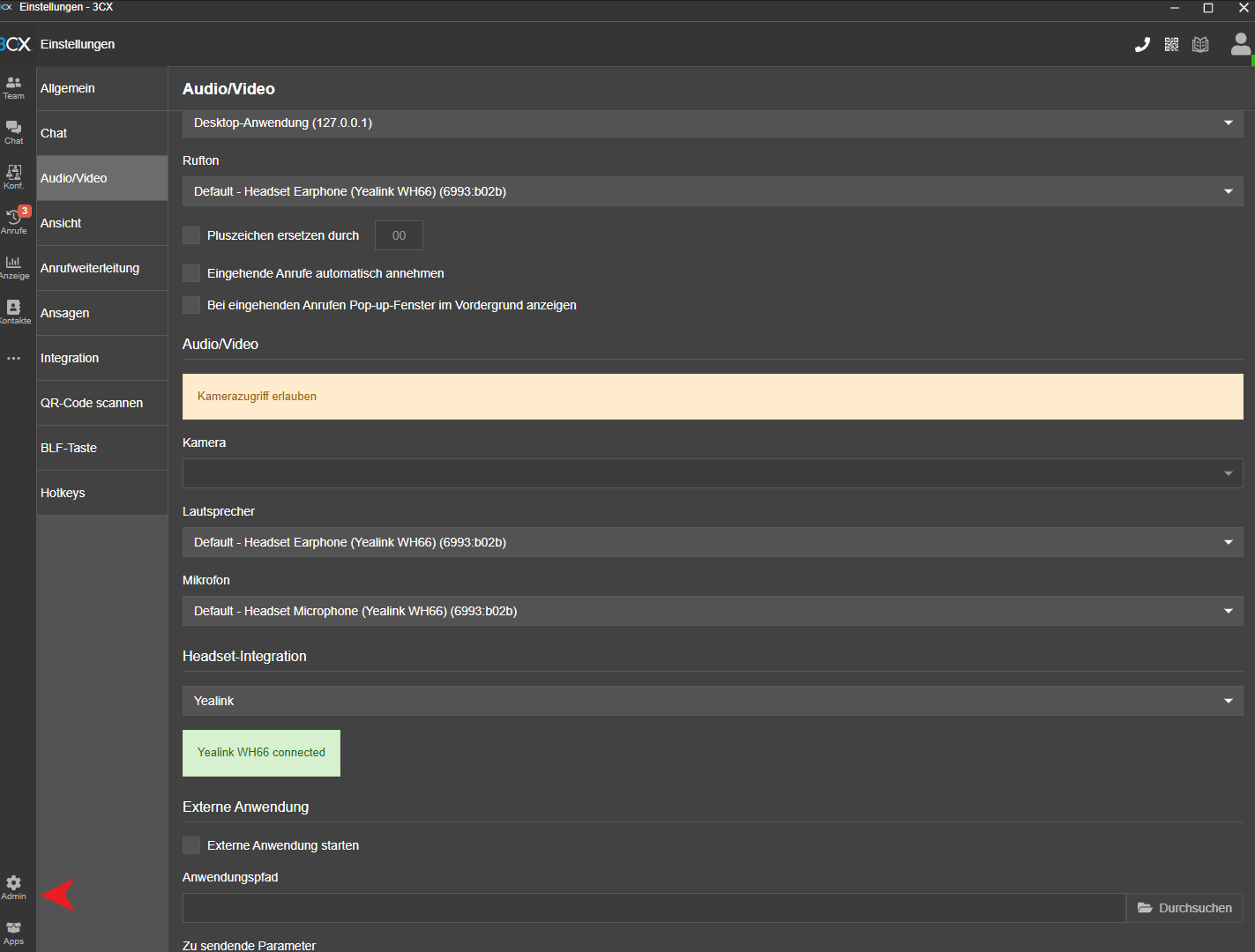This screenshot has height=952, width=1255.
Task: Click the Durchsuchen button
Action: 1184,908
